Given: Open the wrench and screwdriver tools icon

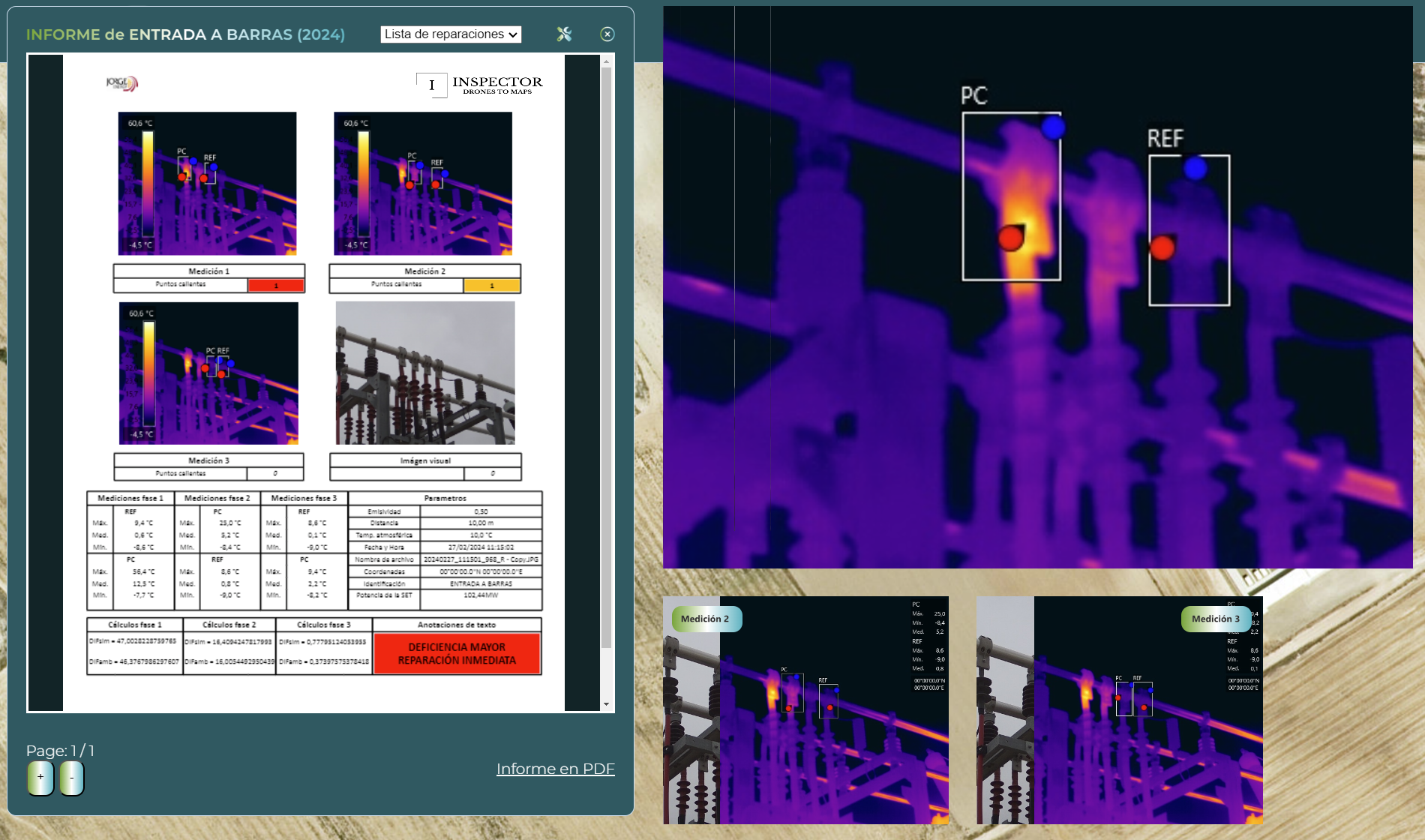Looking at the screenshot, I should [564, 34].
